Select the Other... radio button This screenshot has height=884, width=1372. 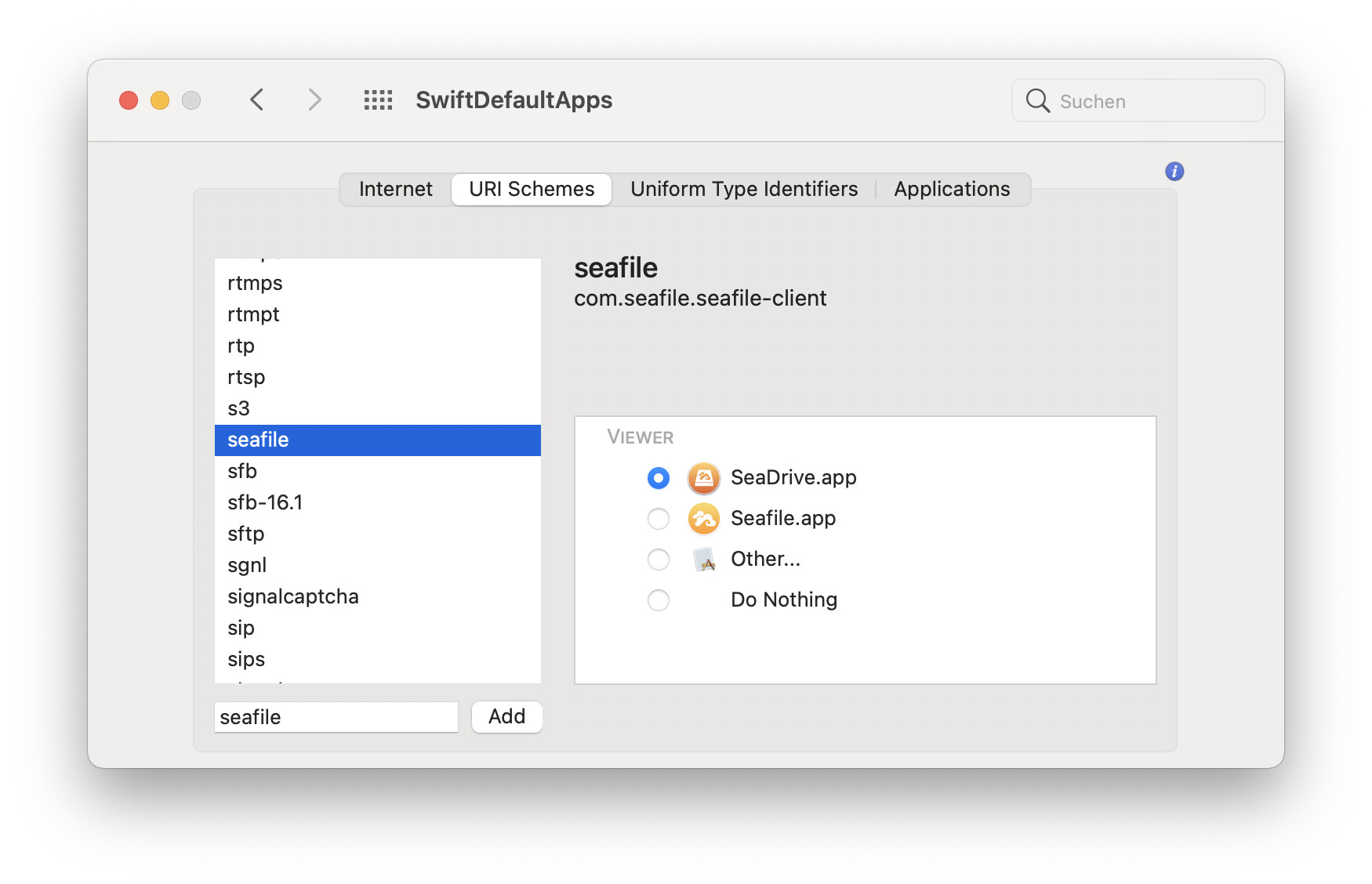pos(659,560)
